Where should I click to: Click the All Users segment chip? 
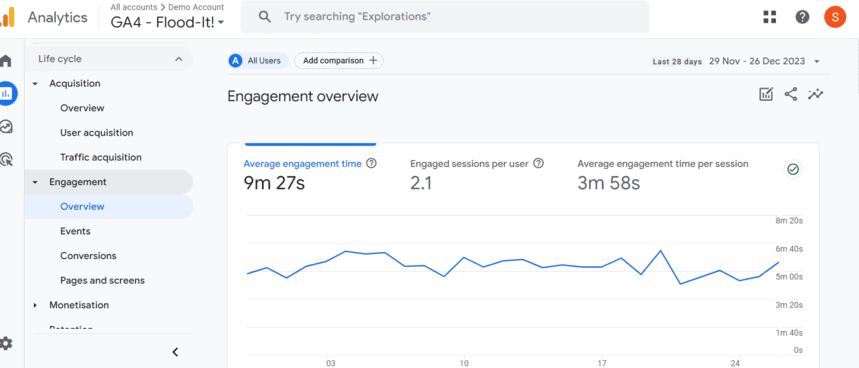pos(258,61)
